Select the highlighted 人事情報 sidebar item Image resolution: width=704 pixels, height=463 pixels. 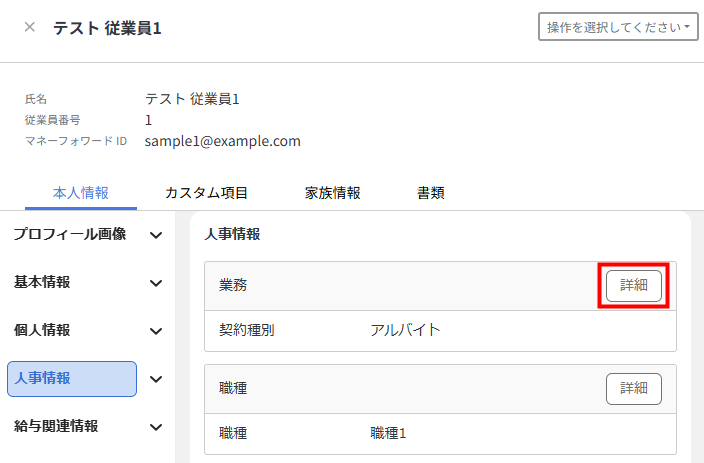tap(71, 378)
